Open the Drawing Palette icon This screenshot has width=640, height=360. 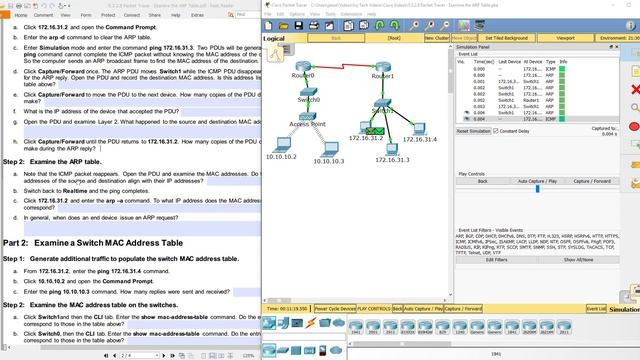(x=464, y=26)
